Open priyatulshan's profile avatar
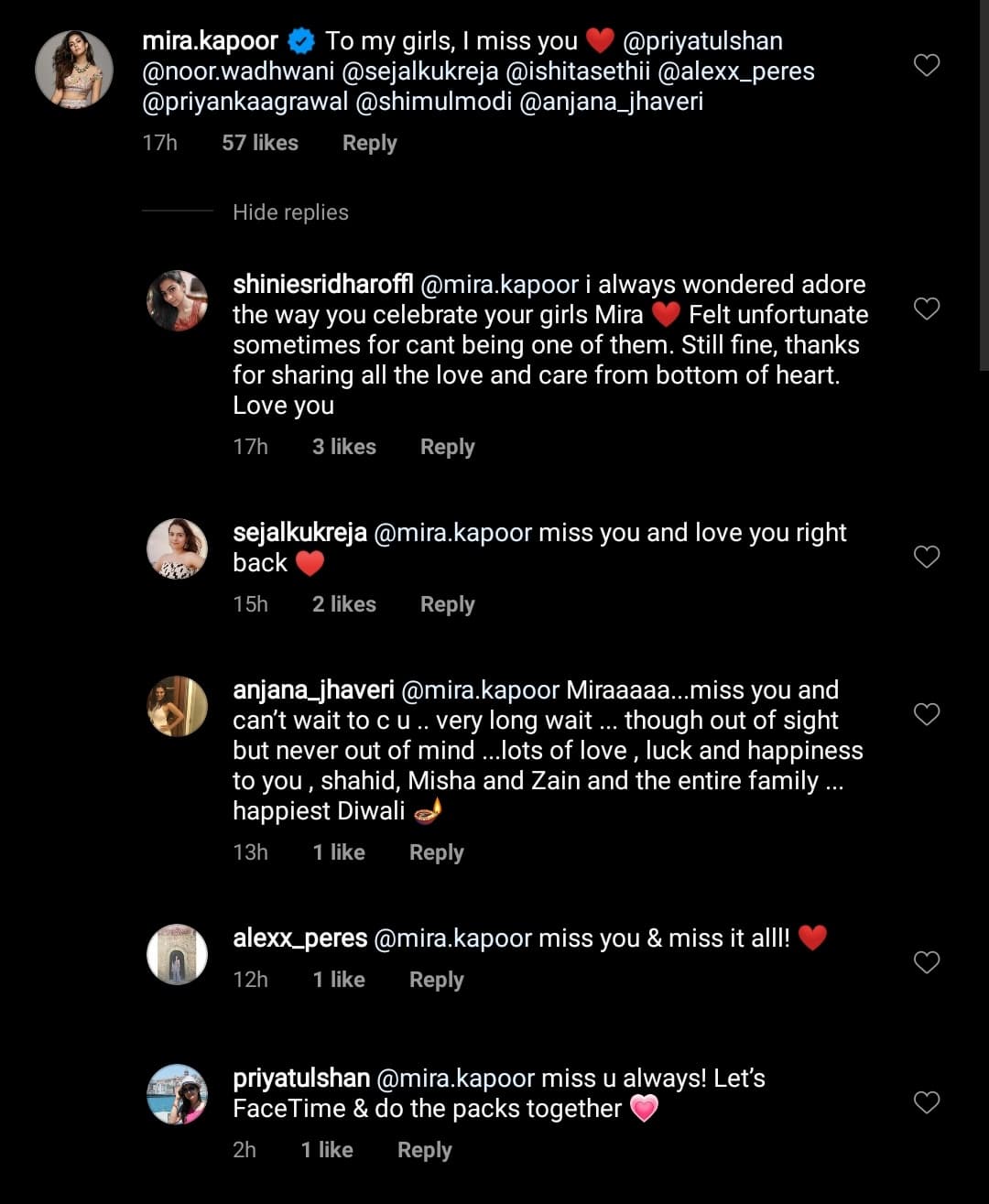 [178, 1094]
